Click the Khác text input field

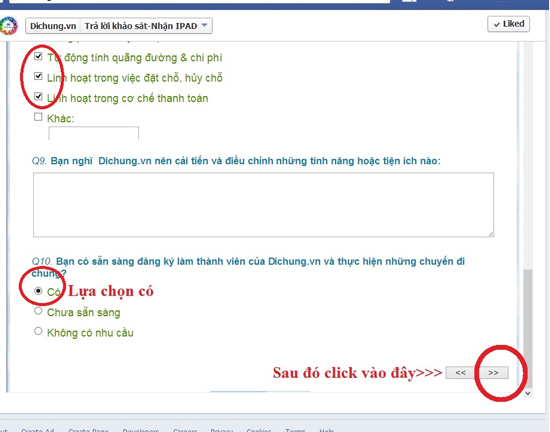coord(94,133)
